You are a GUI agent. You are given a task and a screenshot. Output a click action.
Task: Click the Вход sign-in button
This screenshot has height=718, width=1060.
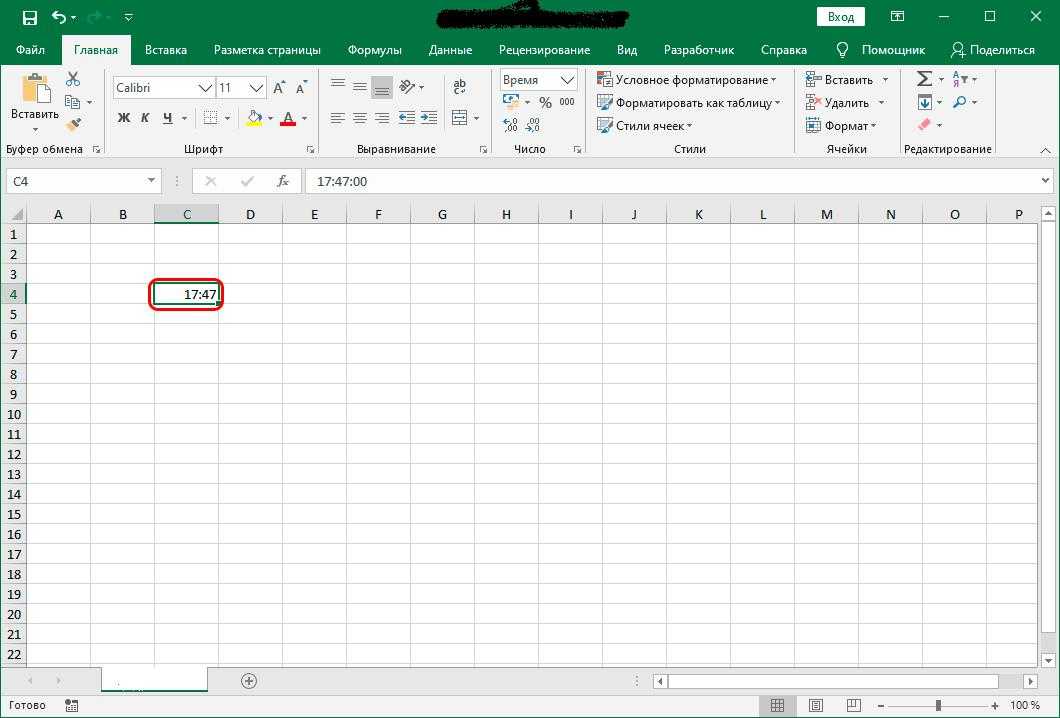tap(841, 17)
